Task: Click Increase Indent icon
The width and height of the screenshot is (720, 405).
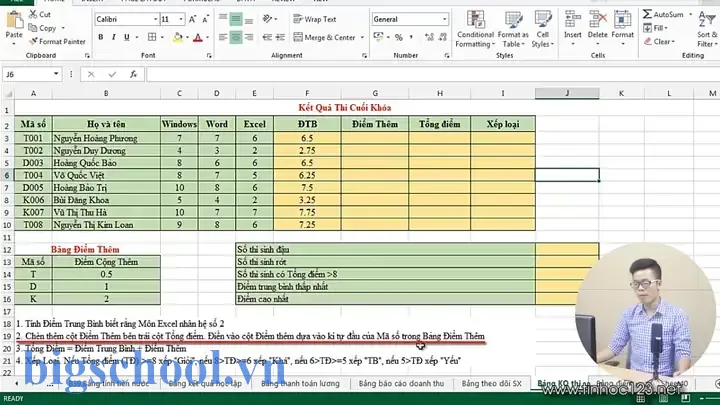Action: click(280, 37)
